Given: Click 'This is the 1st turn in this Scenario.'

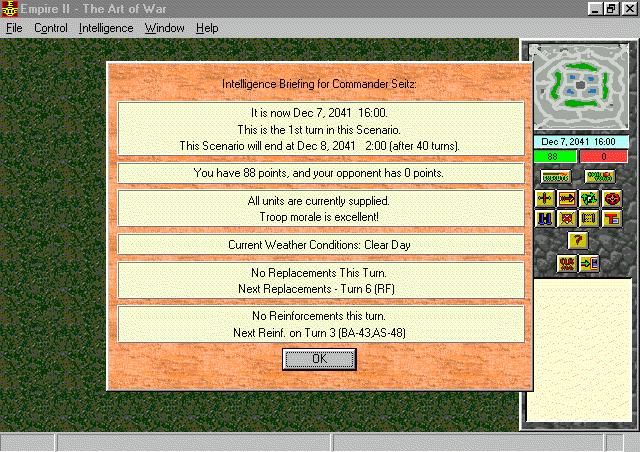Looking at the screenshot, I should [x=319, y=130].
